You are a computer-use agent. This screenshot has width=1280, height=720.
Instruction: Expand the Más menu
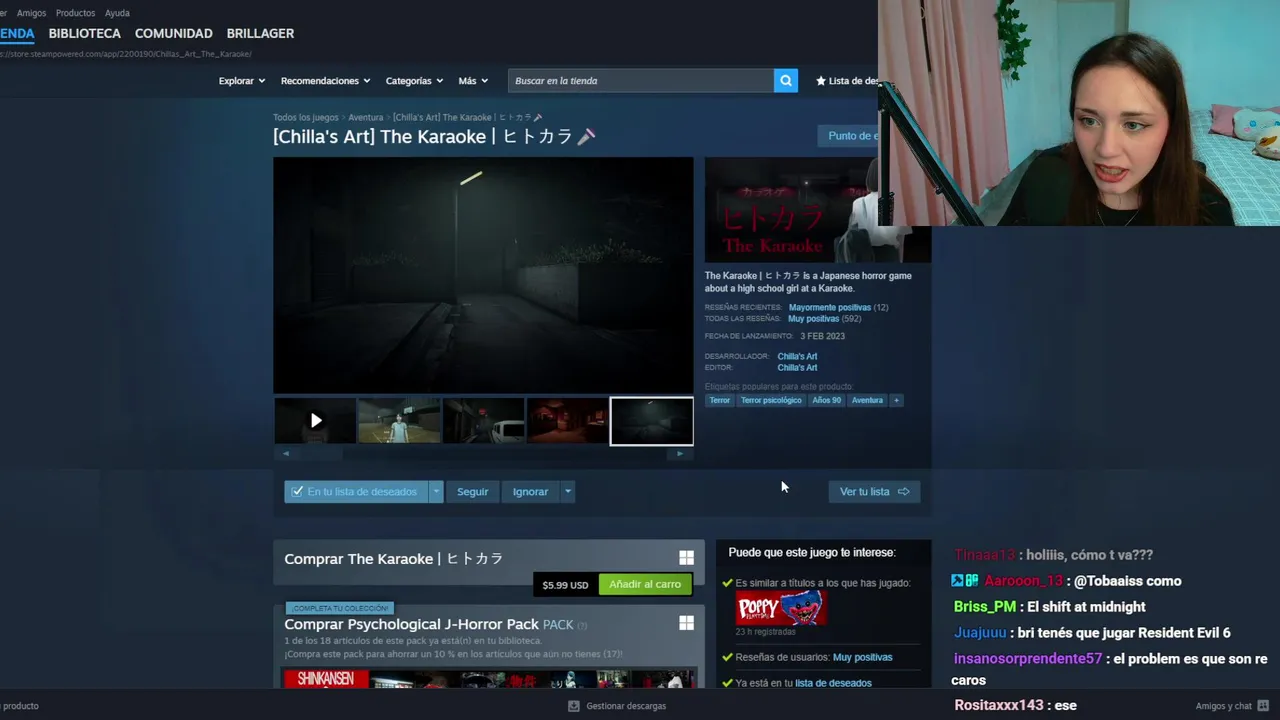click(473, 81)
